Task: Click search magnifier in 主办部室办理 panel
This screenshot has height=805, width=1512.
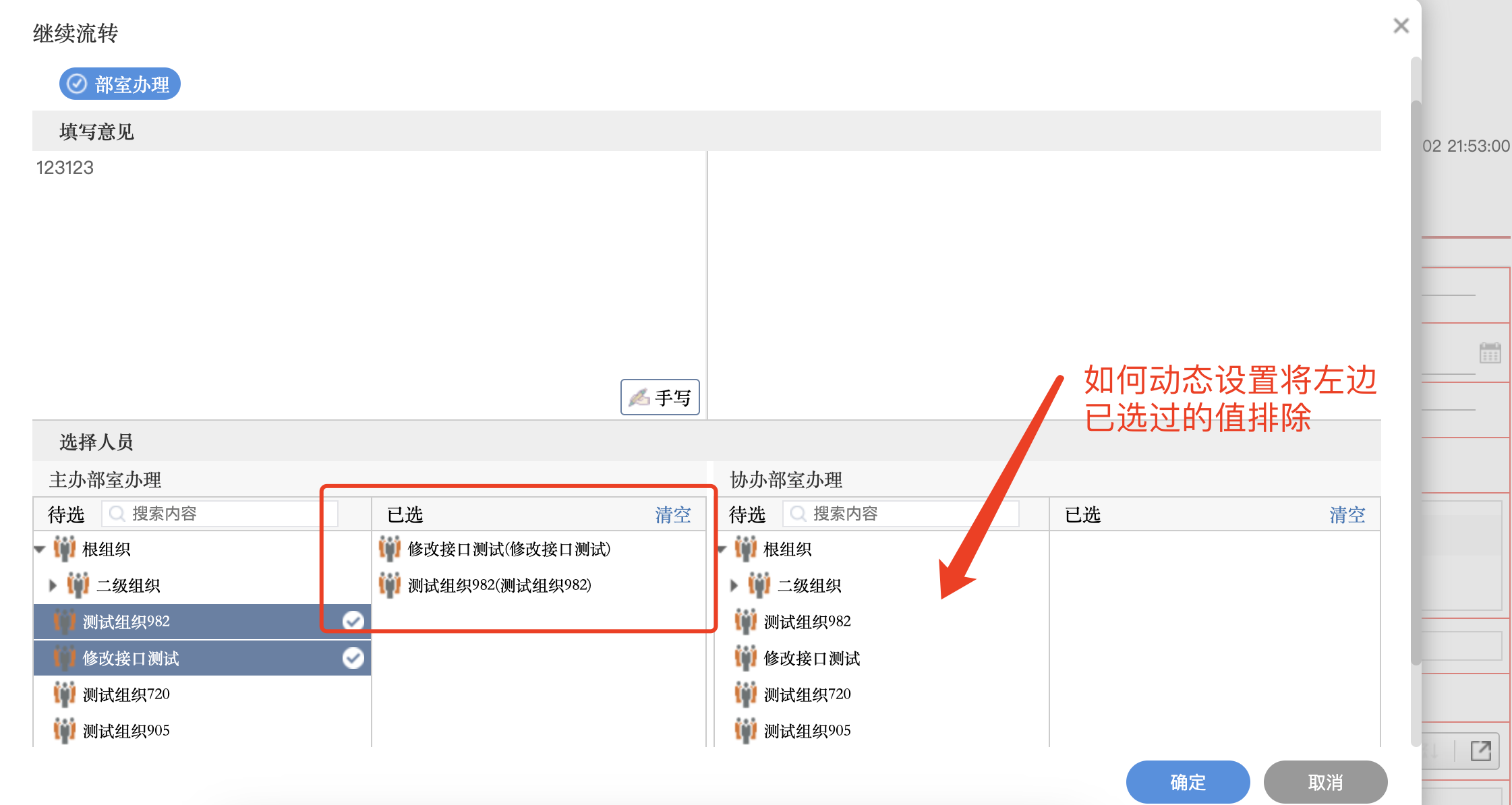Action: 117,514
